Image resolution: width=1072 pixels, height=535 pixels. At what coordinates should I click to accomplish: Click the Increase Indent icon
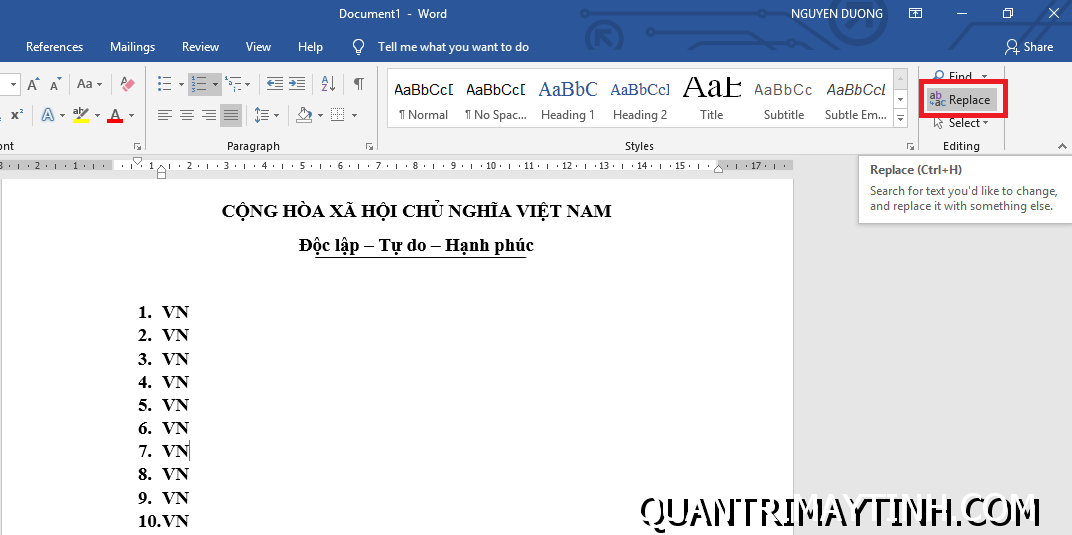click(297, 84)
